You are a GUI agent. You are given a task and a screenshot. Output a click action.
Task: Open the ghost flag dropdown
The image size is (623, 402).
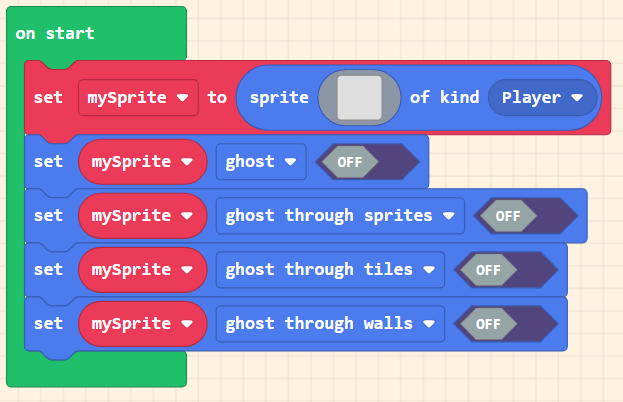pos(261,161)
